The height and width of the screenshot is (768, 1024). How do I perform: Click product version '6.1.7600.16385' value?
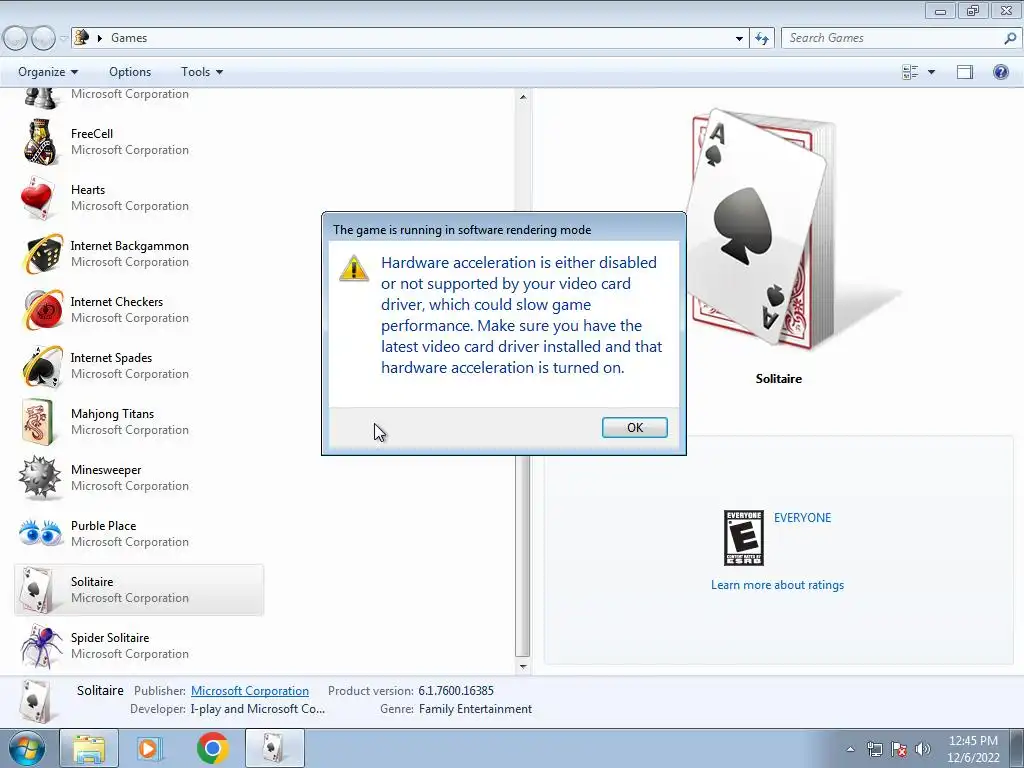[456, 691]
